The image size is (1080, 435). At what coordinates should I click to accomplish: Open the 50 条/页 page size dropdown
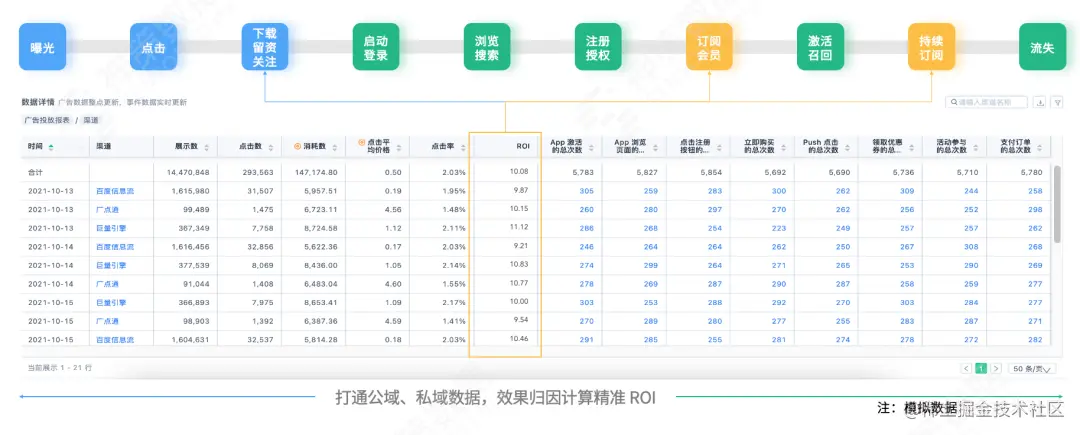(x=1031, y=369)
